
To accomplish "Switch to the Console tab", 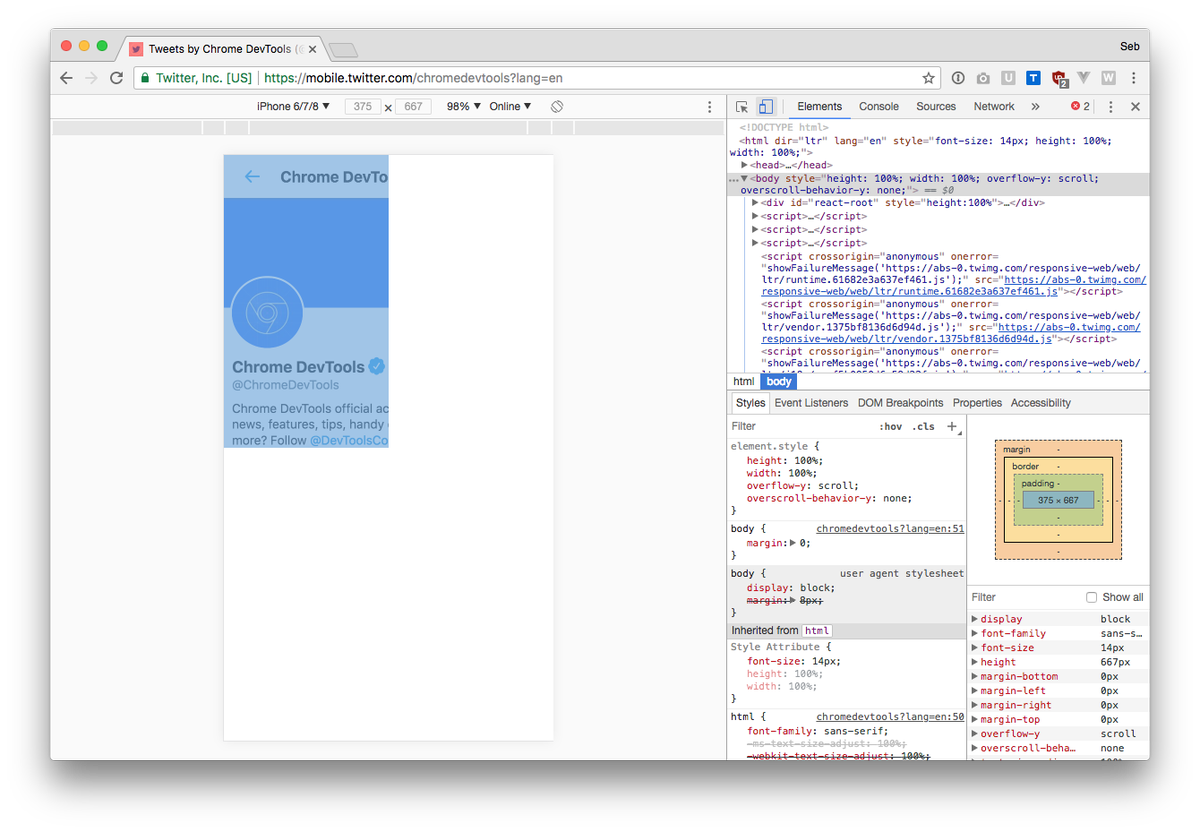I will [x=879, y=106].
